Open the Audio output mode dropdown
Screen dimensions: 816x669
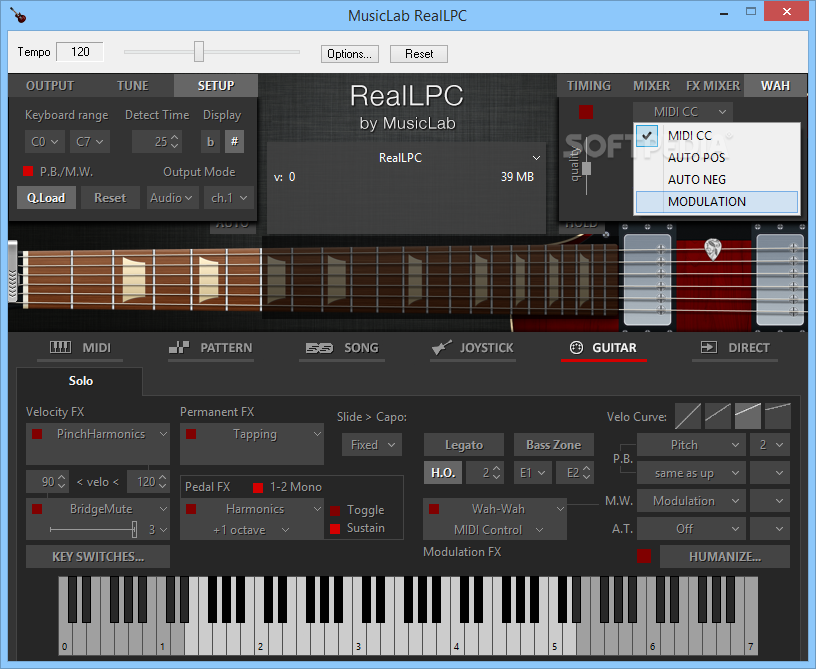172,198
